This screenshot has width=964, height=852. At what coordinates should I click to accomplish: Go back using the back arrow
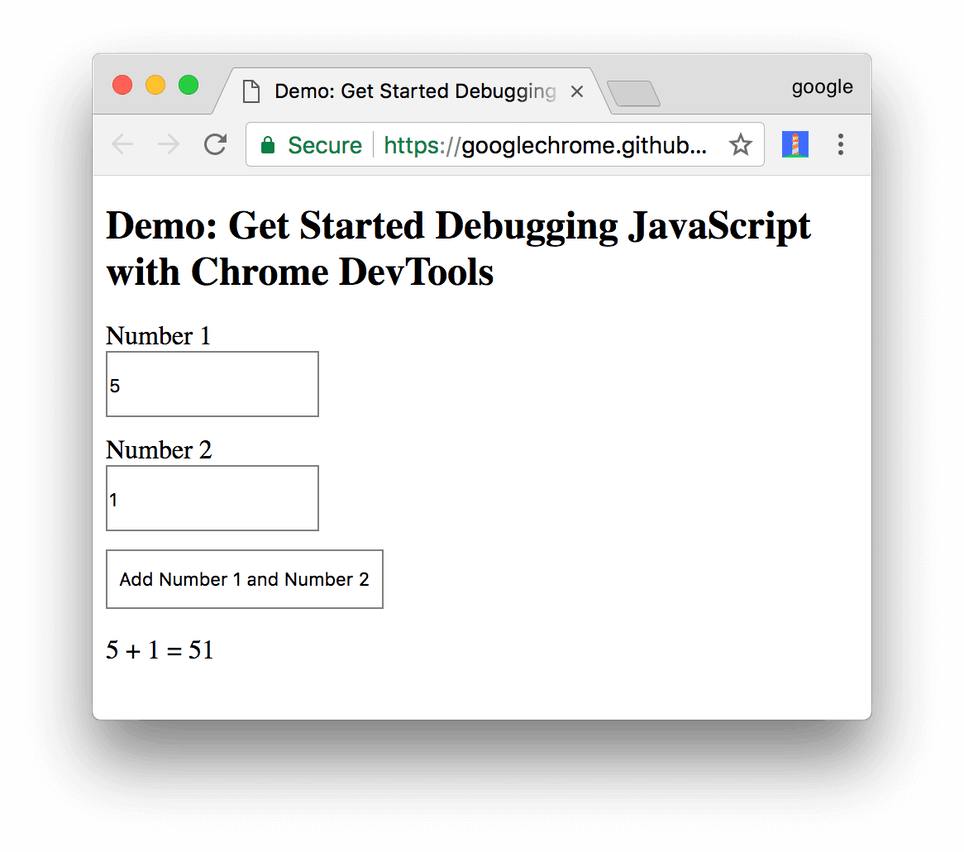(x=122, y=145)
